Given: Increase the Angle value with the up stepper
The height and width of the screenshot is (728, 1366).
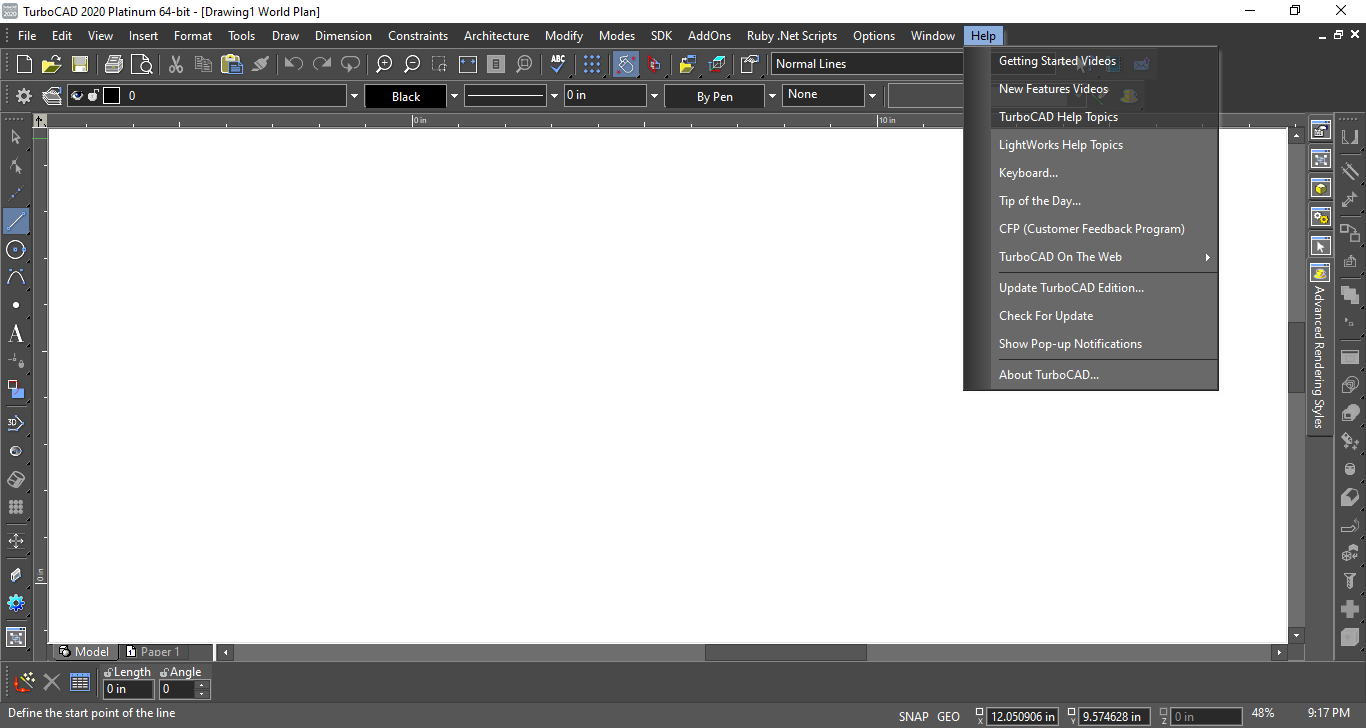Looking at the screenshot, I should pyautogui.click(x=203, y=685).
